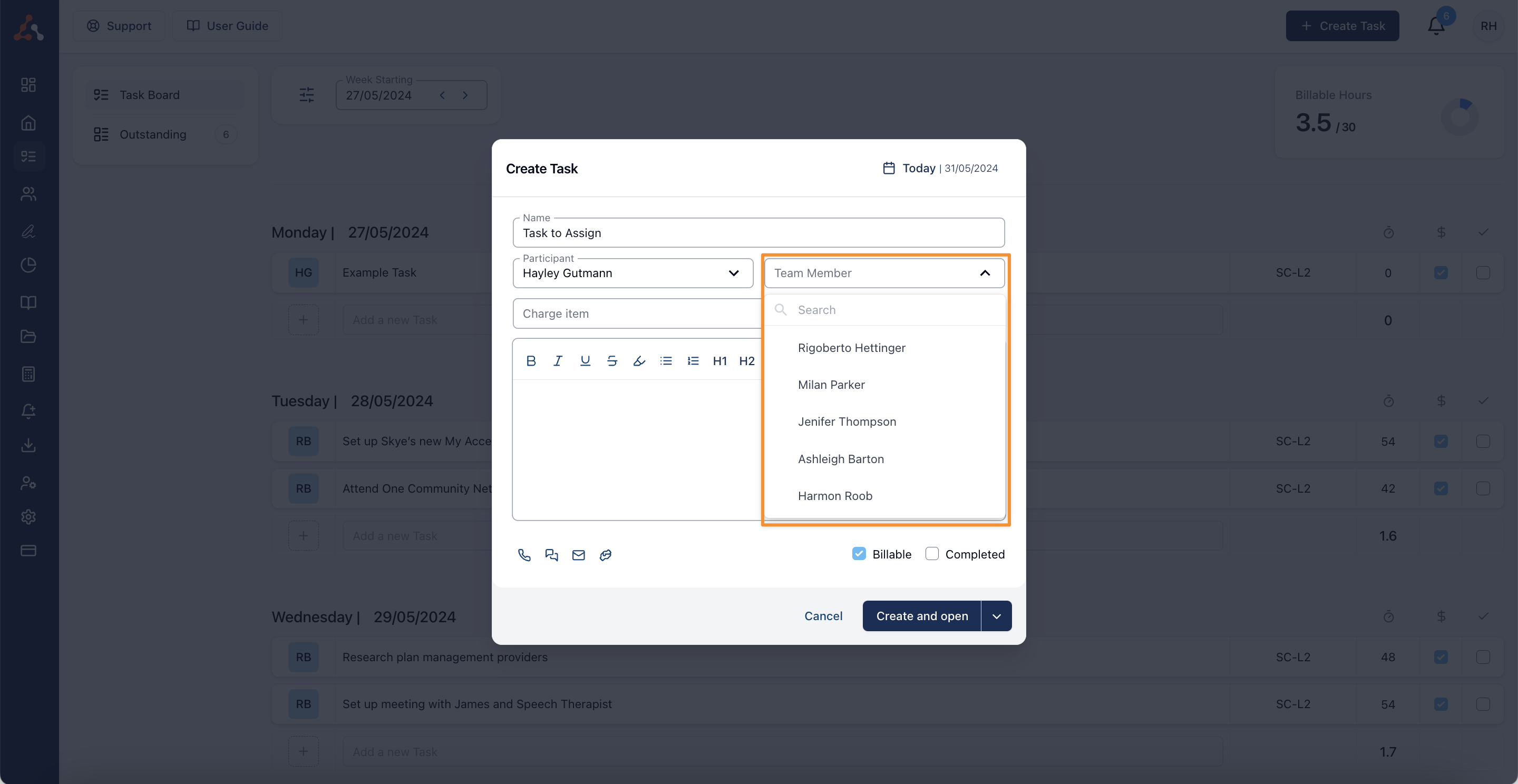
Task: Apply H1 heading style
Action: tap(719, 360)
